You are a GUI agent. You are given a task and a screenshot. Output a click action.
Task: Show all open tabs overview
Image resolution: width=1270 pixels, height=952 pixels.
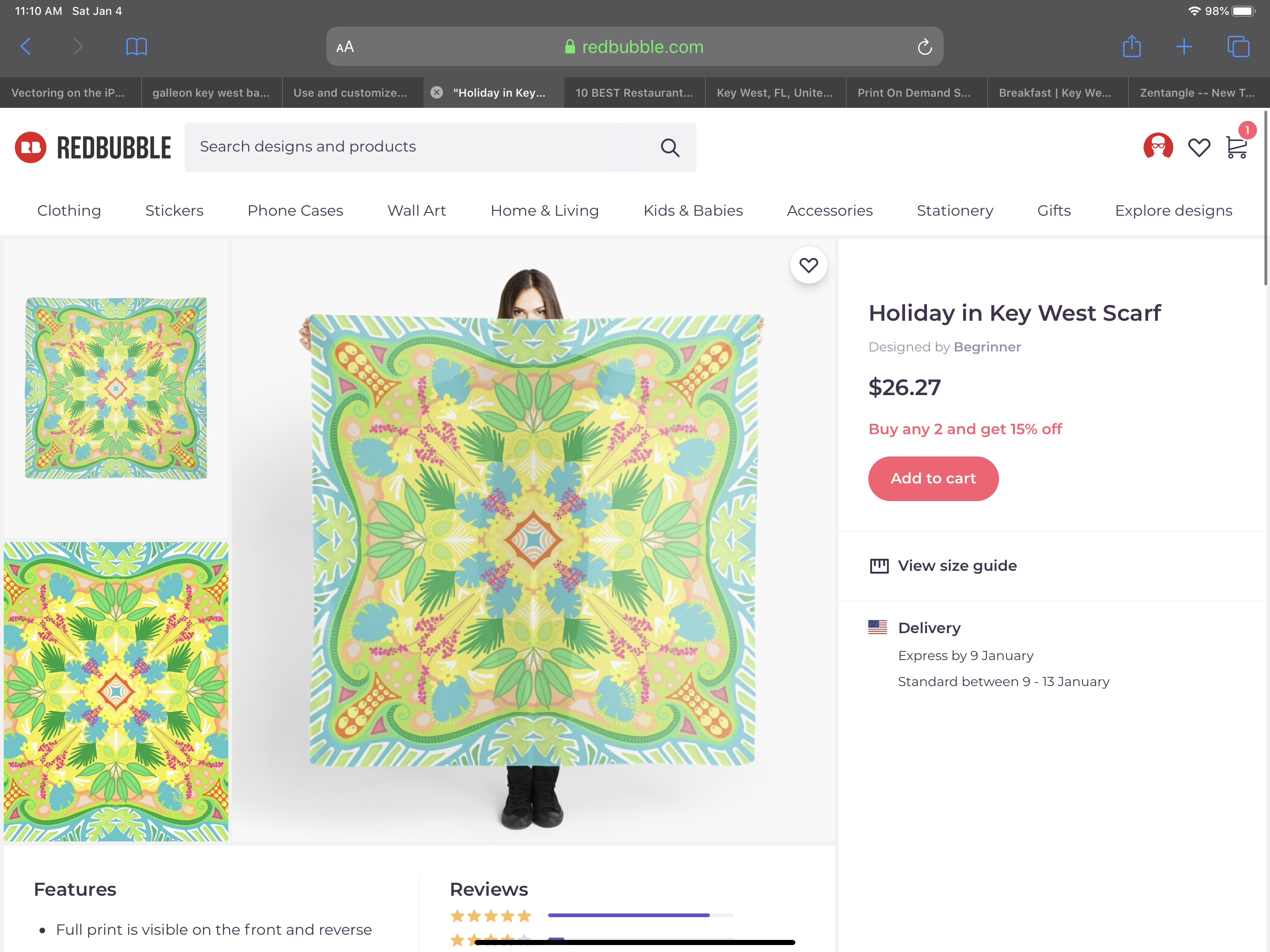click(1238, 46)
